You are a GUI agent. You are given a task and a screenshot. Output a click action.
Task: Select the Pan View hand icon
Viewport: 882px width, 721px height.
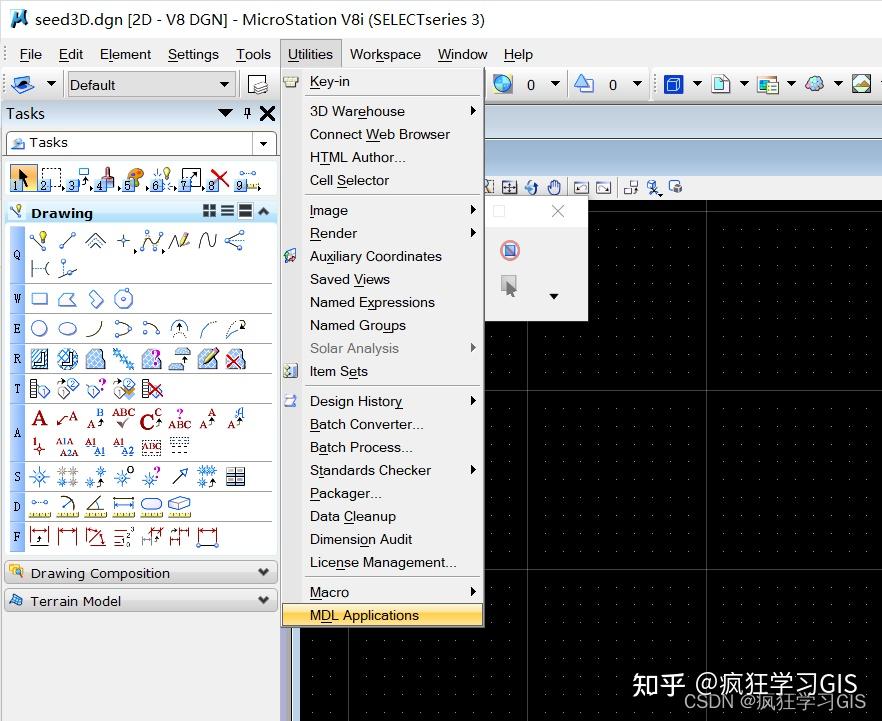pos(555,187)
